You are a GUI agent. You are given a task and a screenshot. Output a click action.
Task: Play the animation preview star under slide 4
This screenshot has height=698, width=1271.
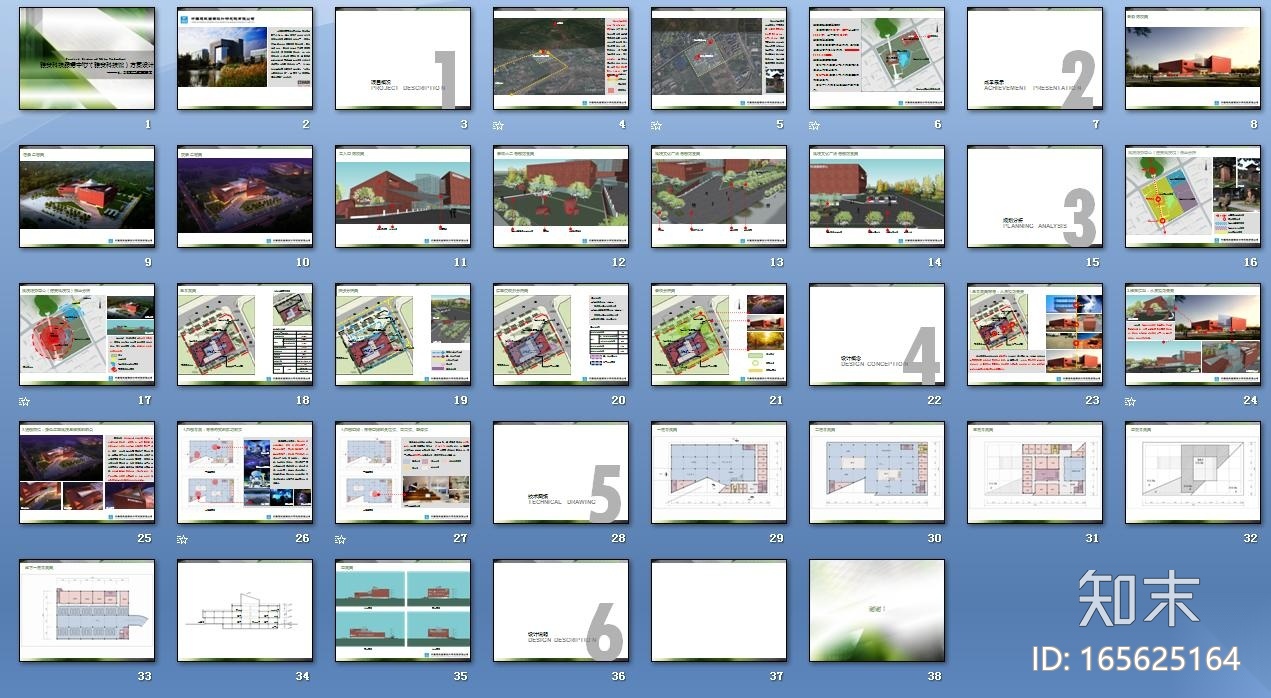click(494, 124)
